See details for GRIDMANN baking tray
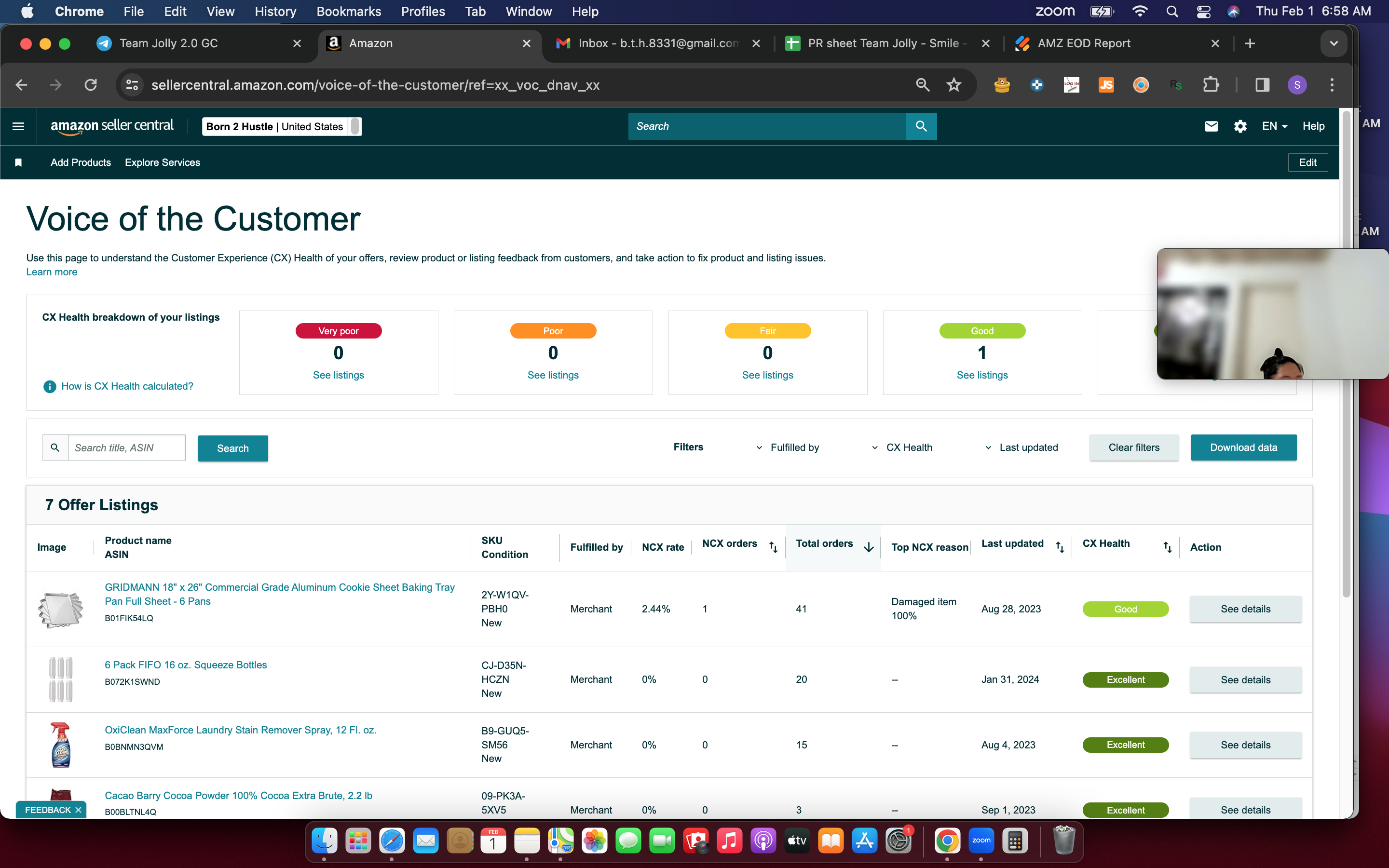 1245,609
